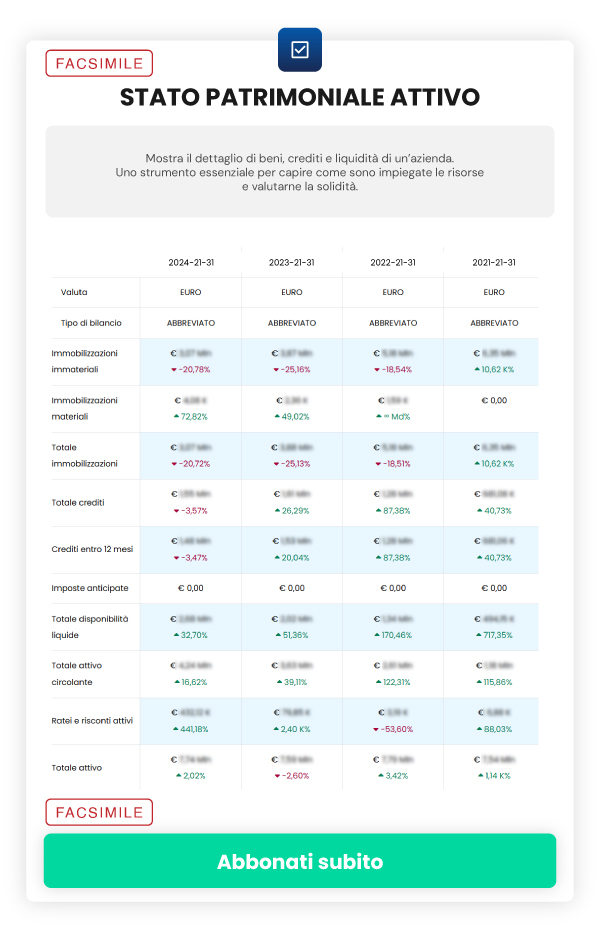Click the Imposte anticipate row label

87,588
